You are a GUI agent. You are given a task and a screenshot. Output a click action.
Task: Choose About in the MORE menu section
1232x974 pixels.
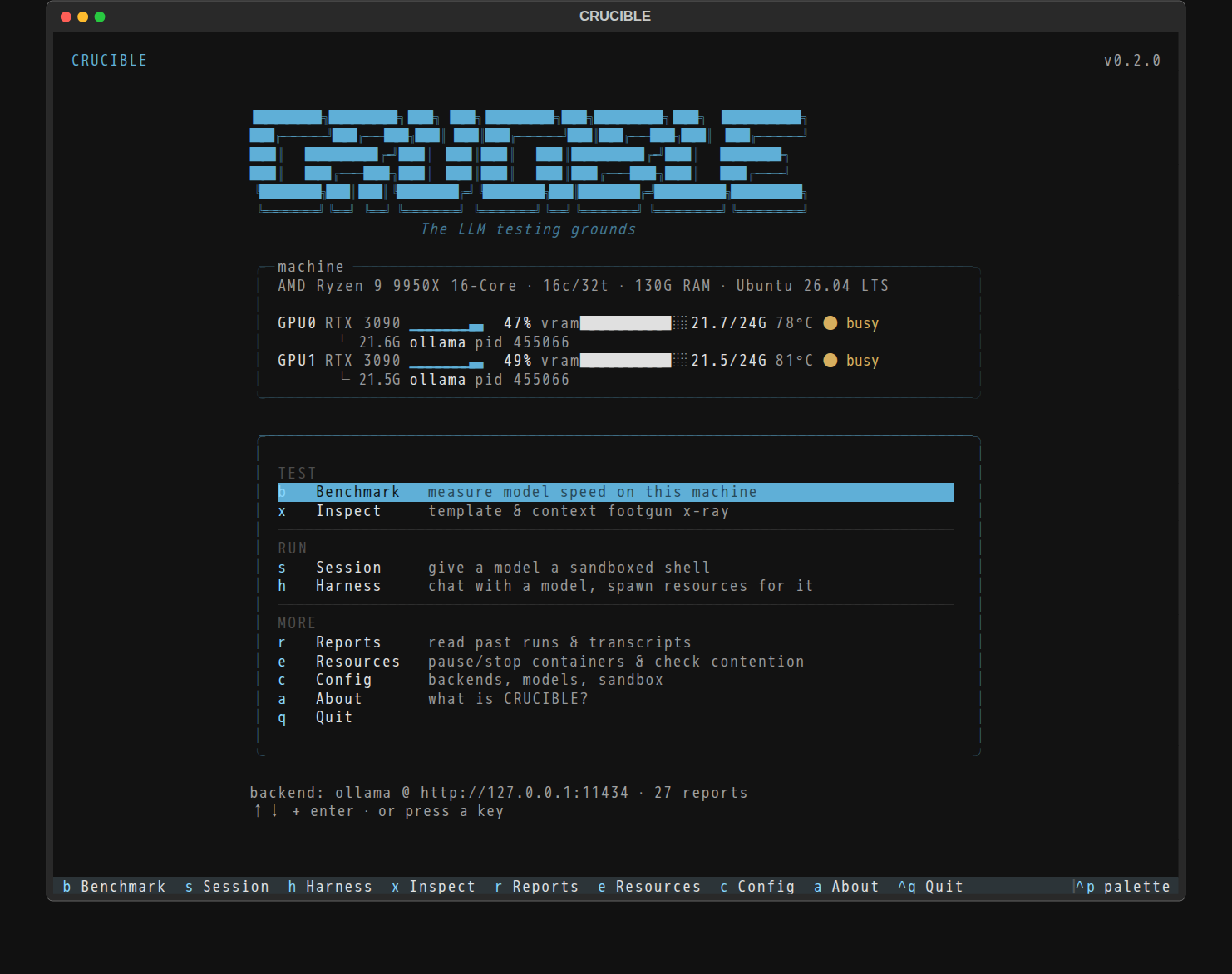pos(615,699)
